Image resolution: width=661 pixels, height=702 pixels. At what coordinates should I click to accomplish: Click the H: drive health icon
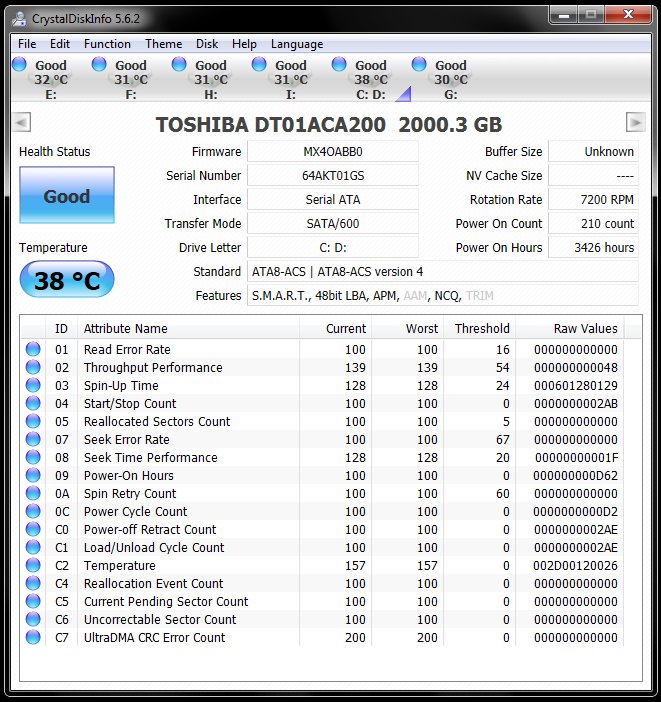(x=180, y=65)
